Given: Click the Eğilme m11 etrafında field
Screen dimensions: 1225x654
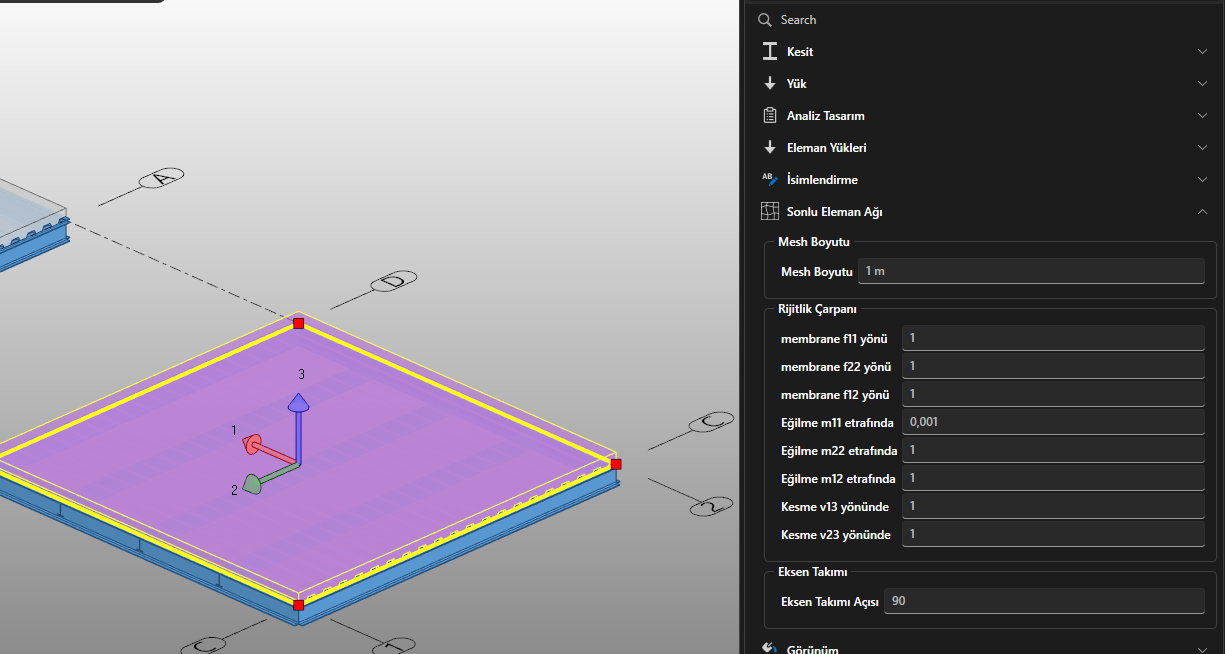Looking at the screenshot, I should point(1052,423).
